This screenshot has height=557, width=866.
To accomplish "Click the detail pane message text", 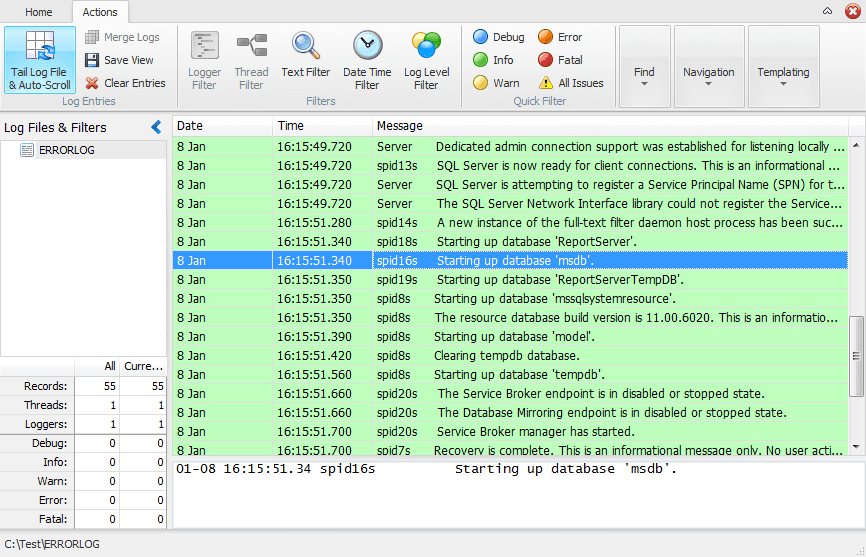I will [426, 469].
